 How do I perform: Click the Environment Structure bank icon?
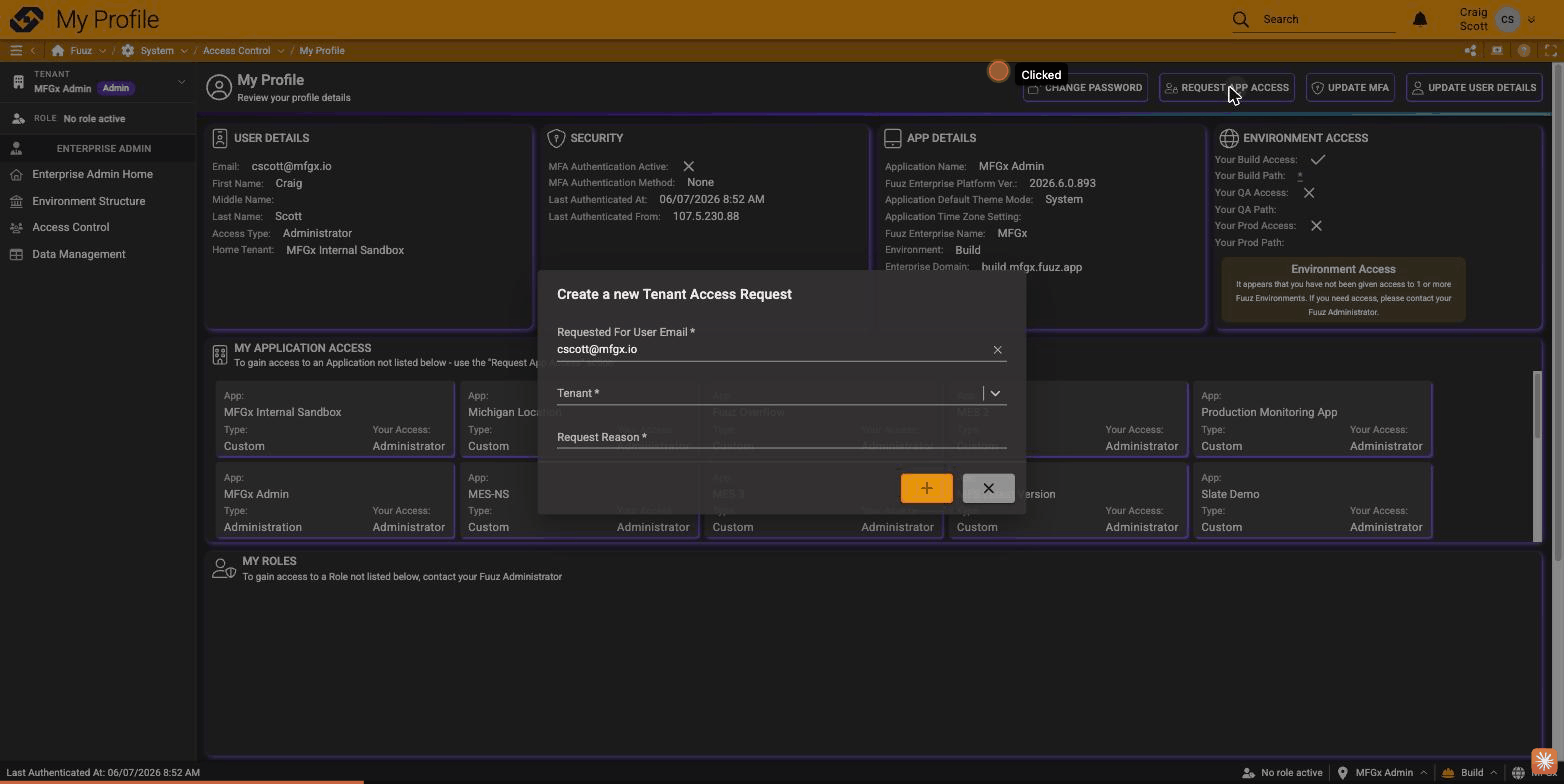click(16, 201)
